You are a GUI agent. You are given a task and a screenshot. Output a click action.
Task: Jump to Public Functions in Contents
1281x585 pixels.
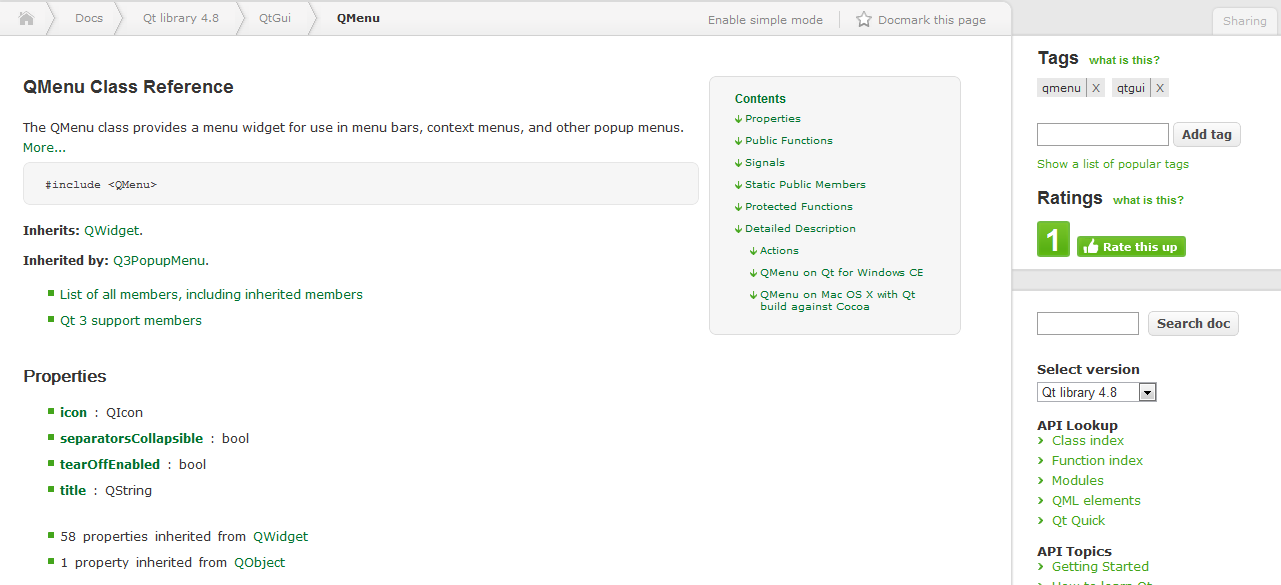788,141
